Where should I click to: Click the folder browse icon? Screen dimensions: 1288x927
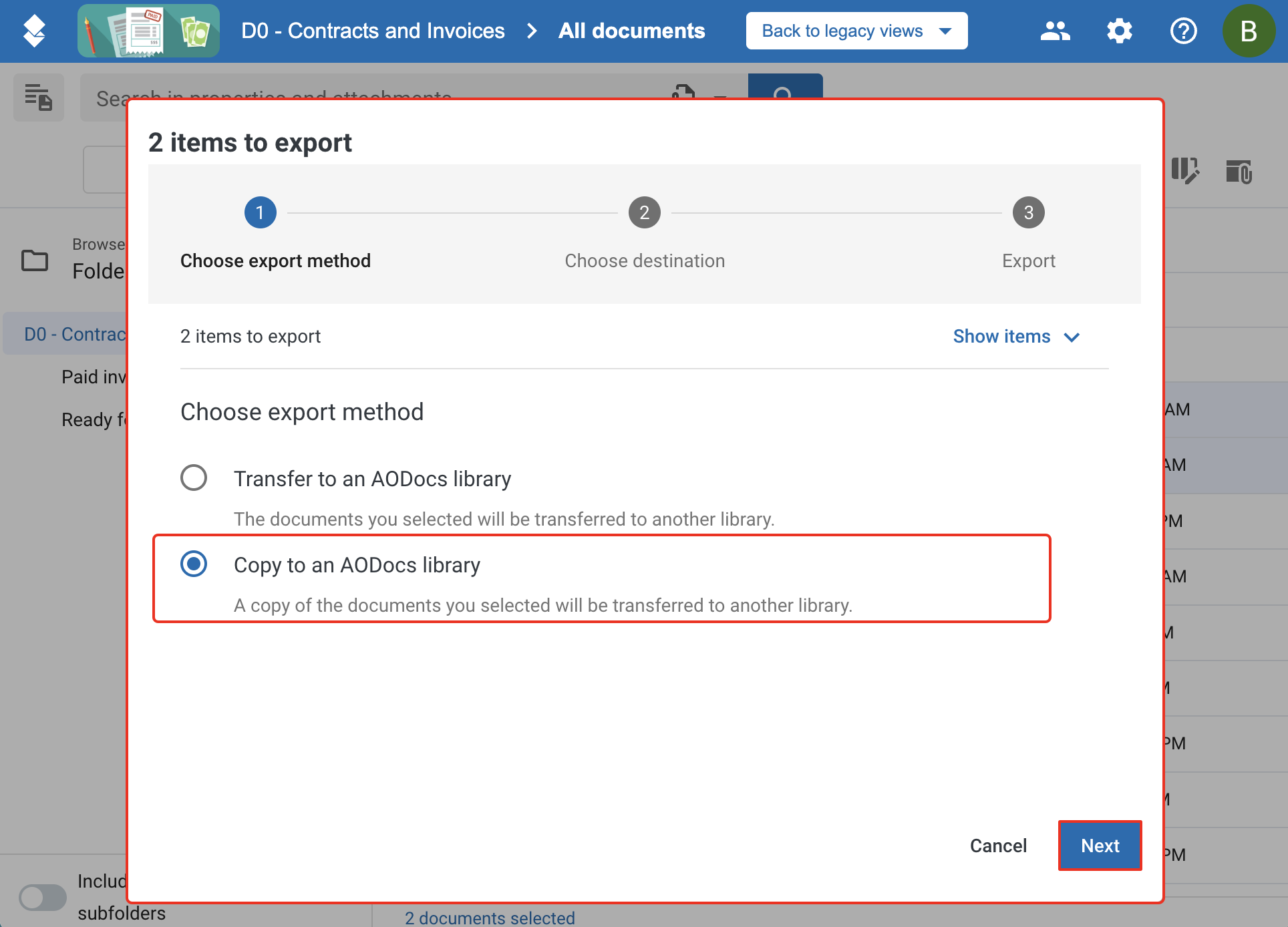pyautogui.click(x=35, y=260)
